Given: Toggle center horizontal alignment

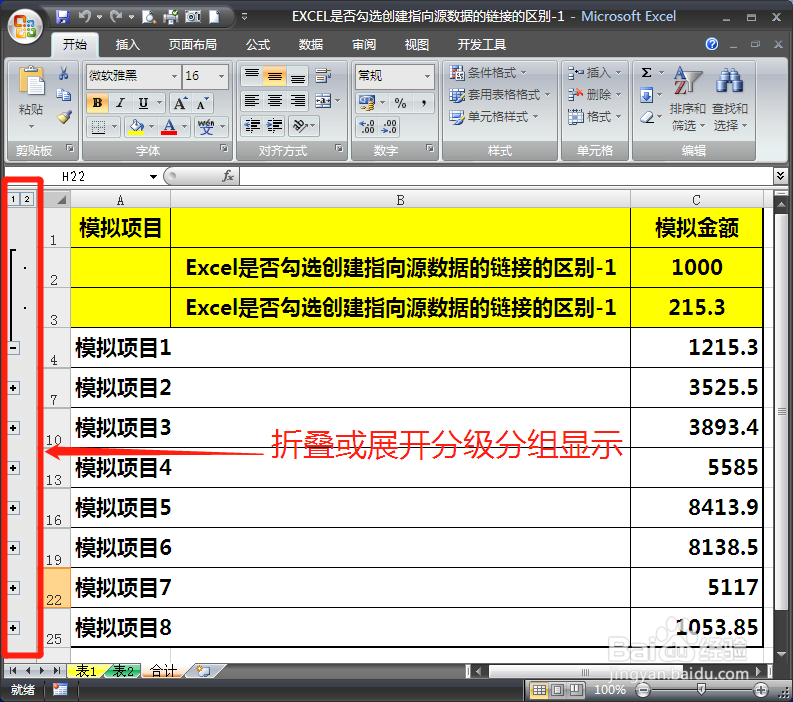Looking at the screenshot, I should pyautogui.click(x=275, y=101).
